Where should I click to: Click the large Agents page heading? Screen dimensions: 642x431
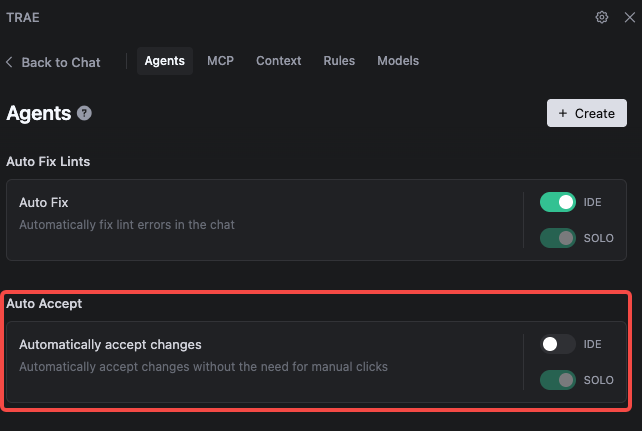[38, 113]
